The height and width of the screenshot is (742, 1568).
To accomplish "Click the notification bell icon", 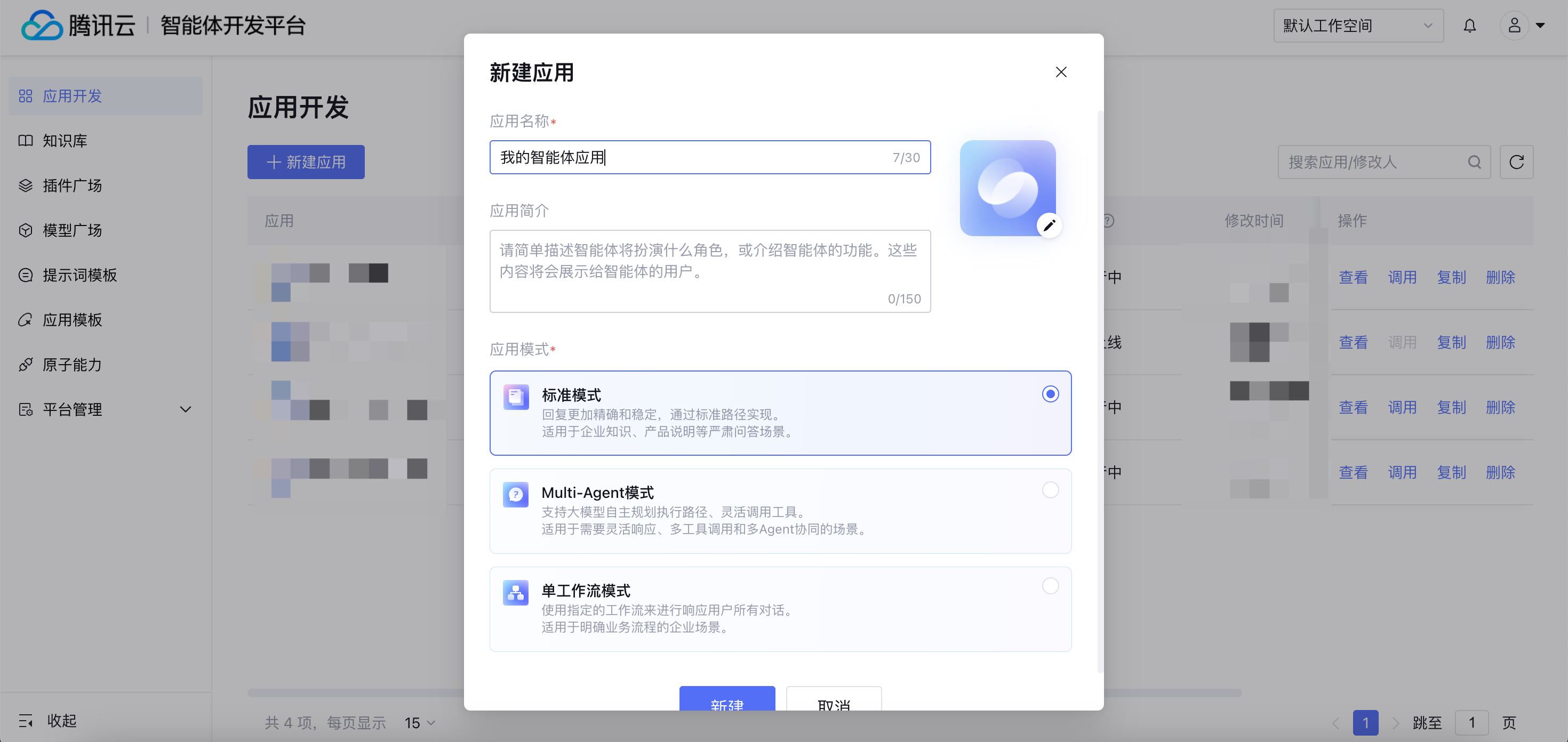I will point(1469,26).
